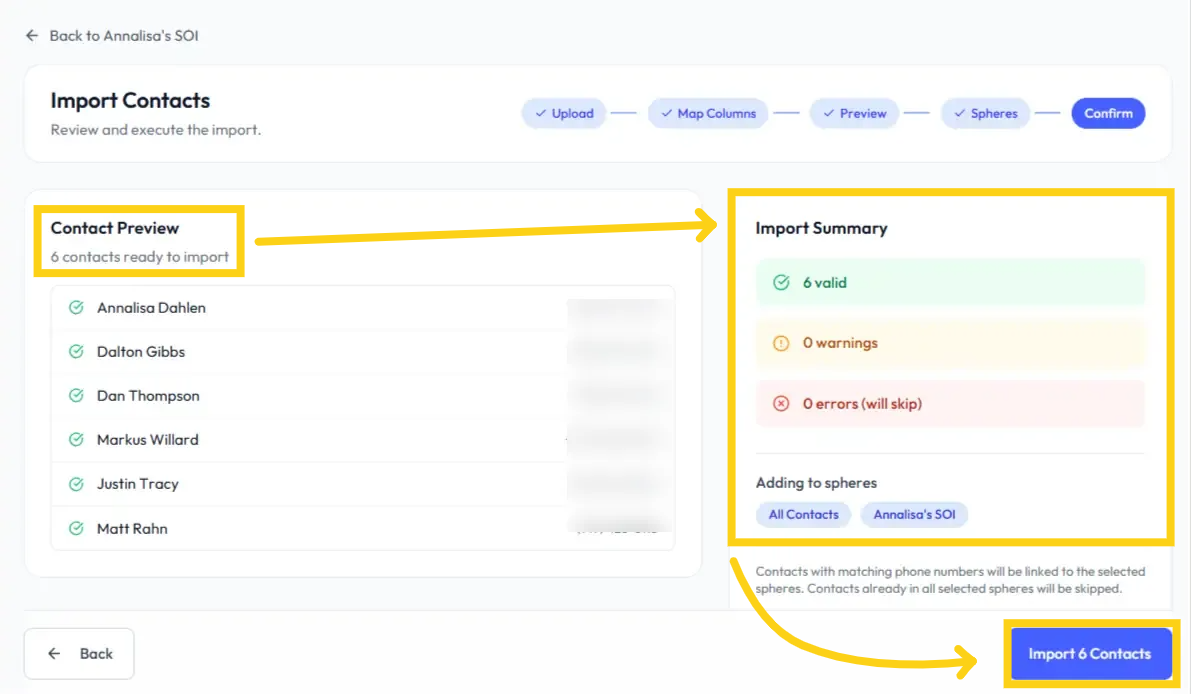Click the green valid checkmark icon in Import Summary

[x=782, y=283]
